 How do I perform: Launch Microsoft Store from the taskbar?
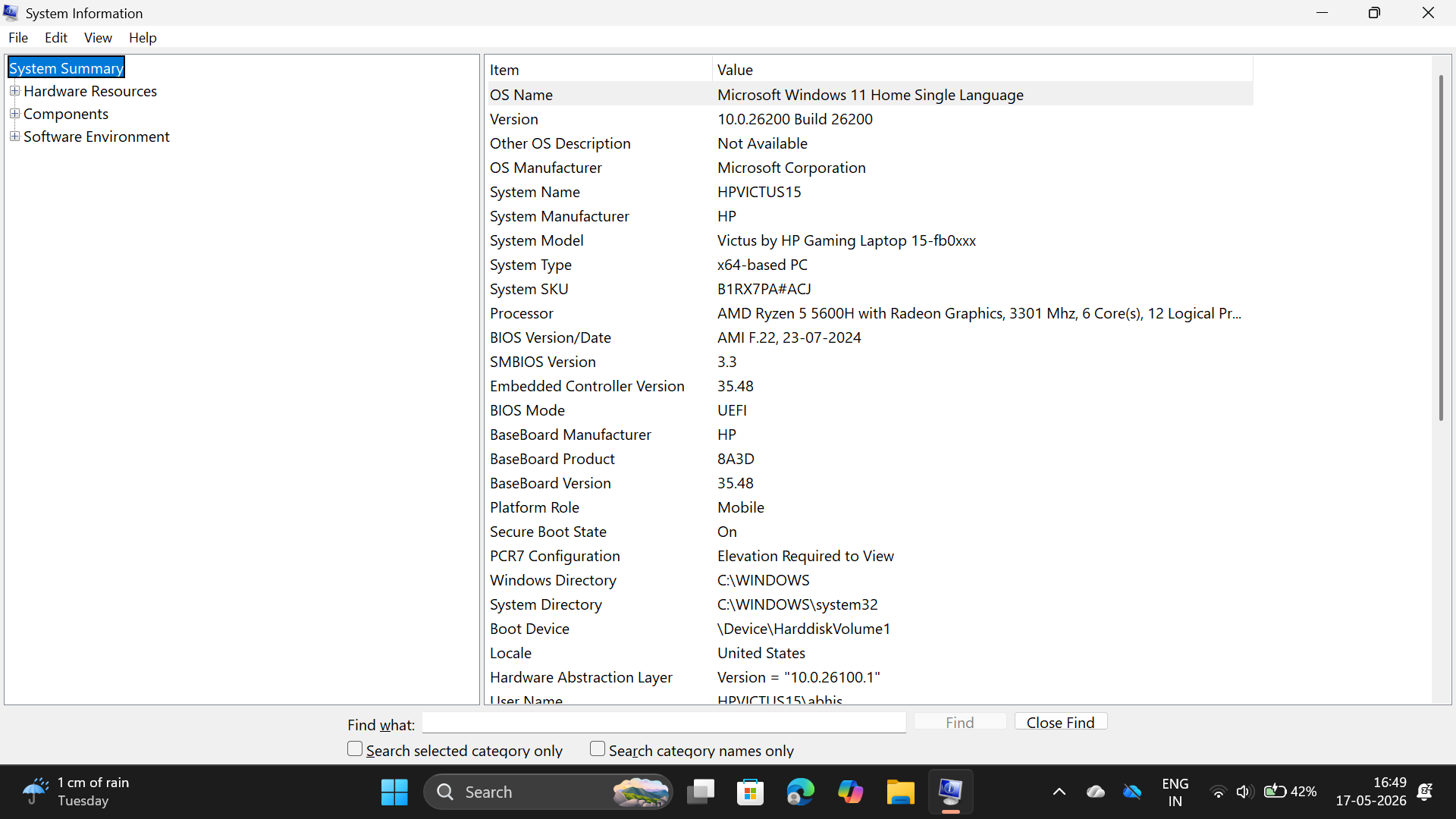point(751,792)
